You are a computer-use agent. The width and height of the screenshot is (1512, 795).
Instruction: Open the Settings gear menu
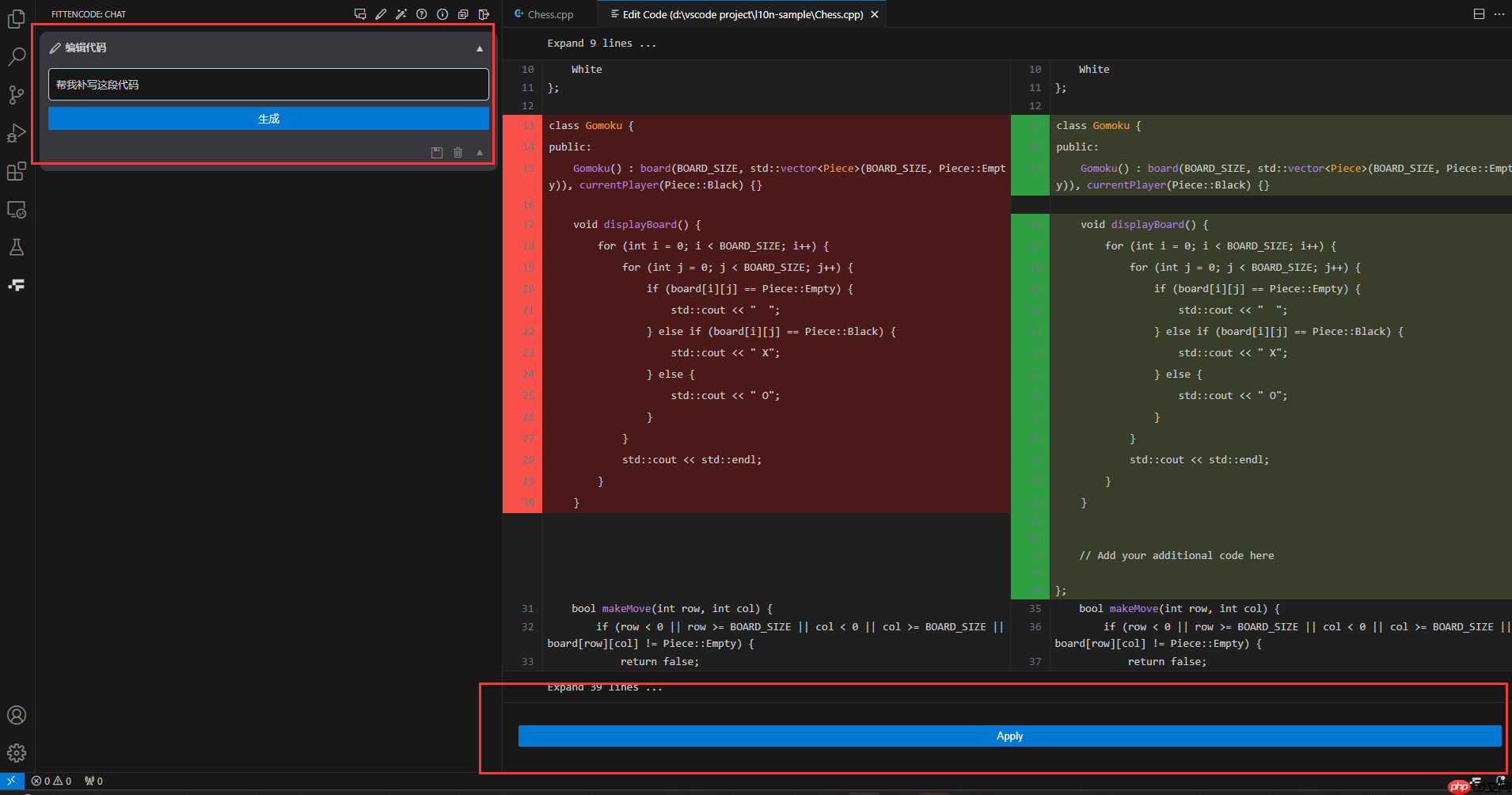16,752
